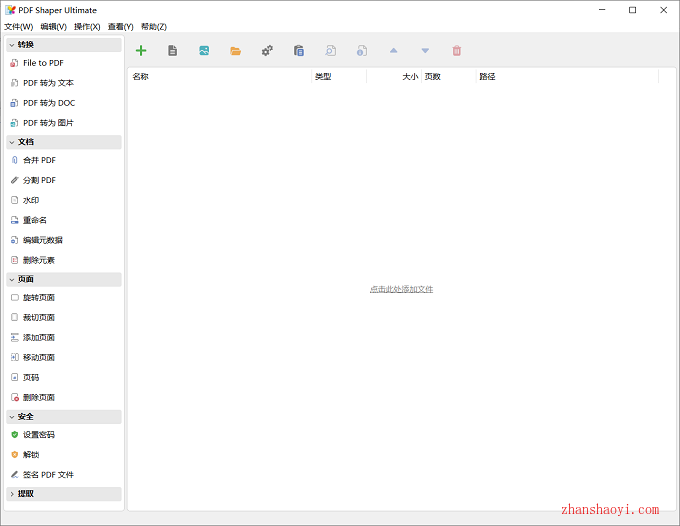Click the gray document file toolbar icon
680x526 pixels.
(x=172, y=51)
